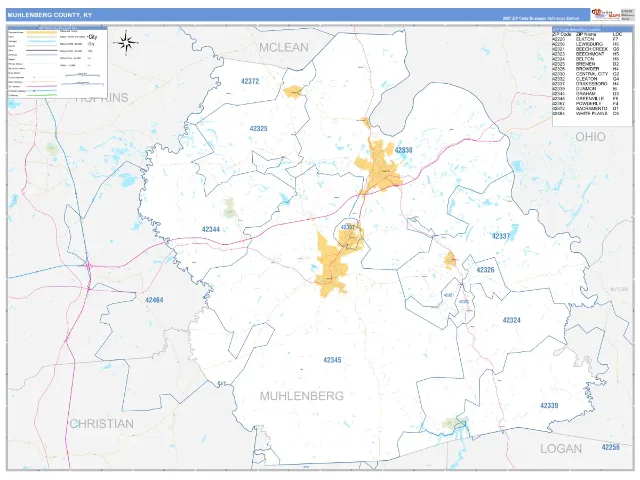Click the CENTRAL CITY row in ZIP index
The height and width of the screenshot is (480, 640).
pos(586,74)
